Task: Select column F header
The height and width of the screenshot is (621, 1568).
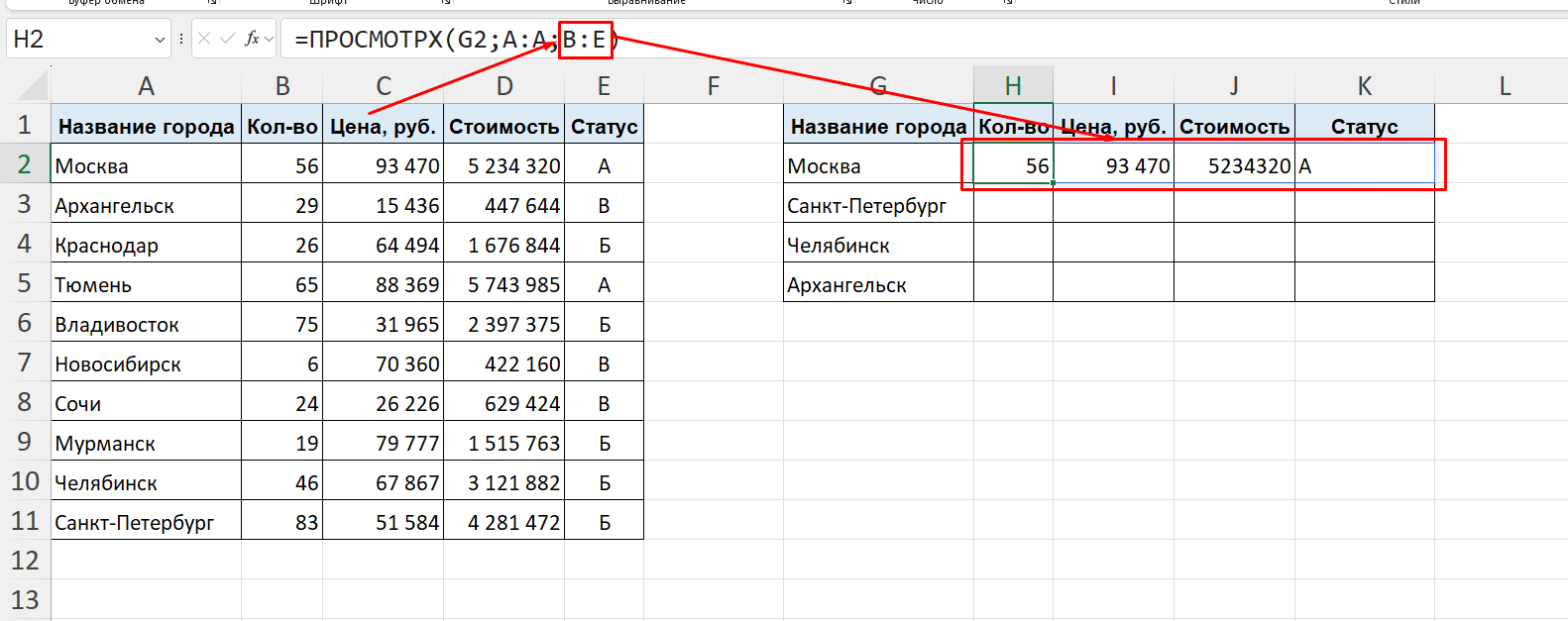Action: [x=714, y=86]
